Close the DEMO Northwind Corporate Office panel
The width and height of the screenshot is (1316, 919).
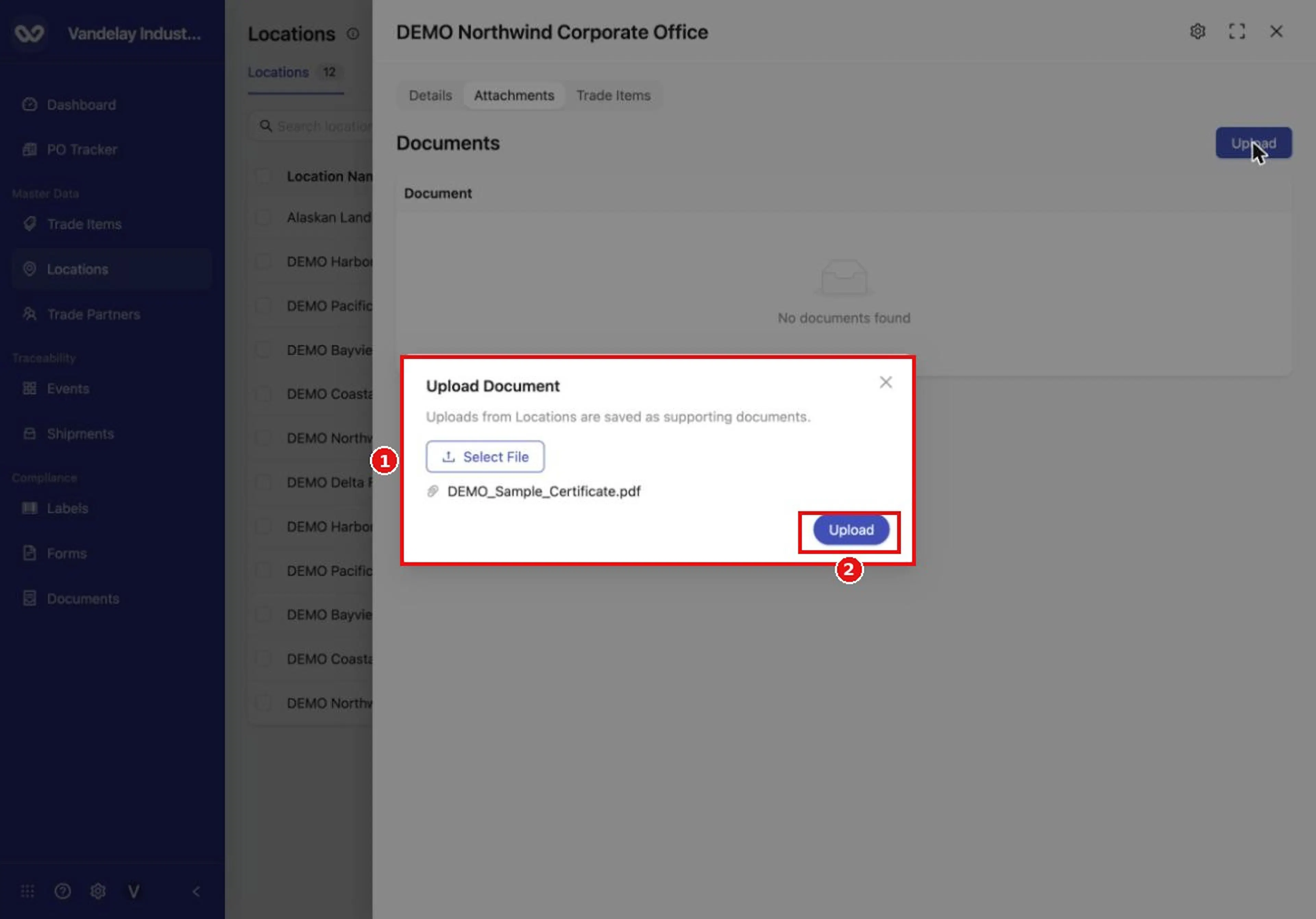pyautogui.click(x=1276, y=32)
